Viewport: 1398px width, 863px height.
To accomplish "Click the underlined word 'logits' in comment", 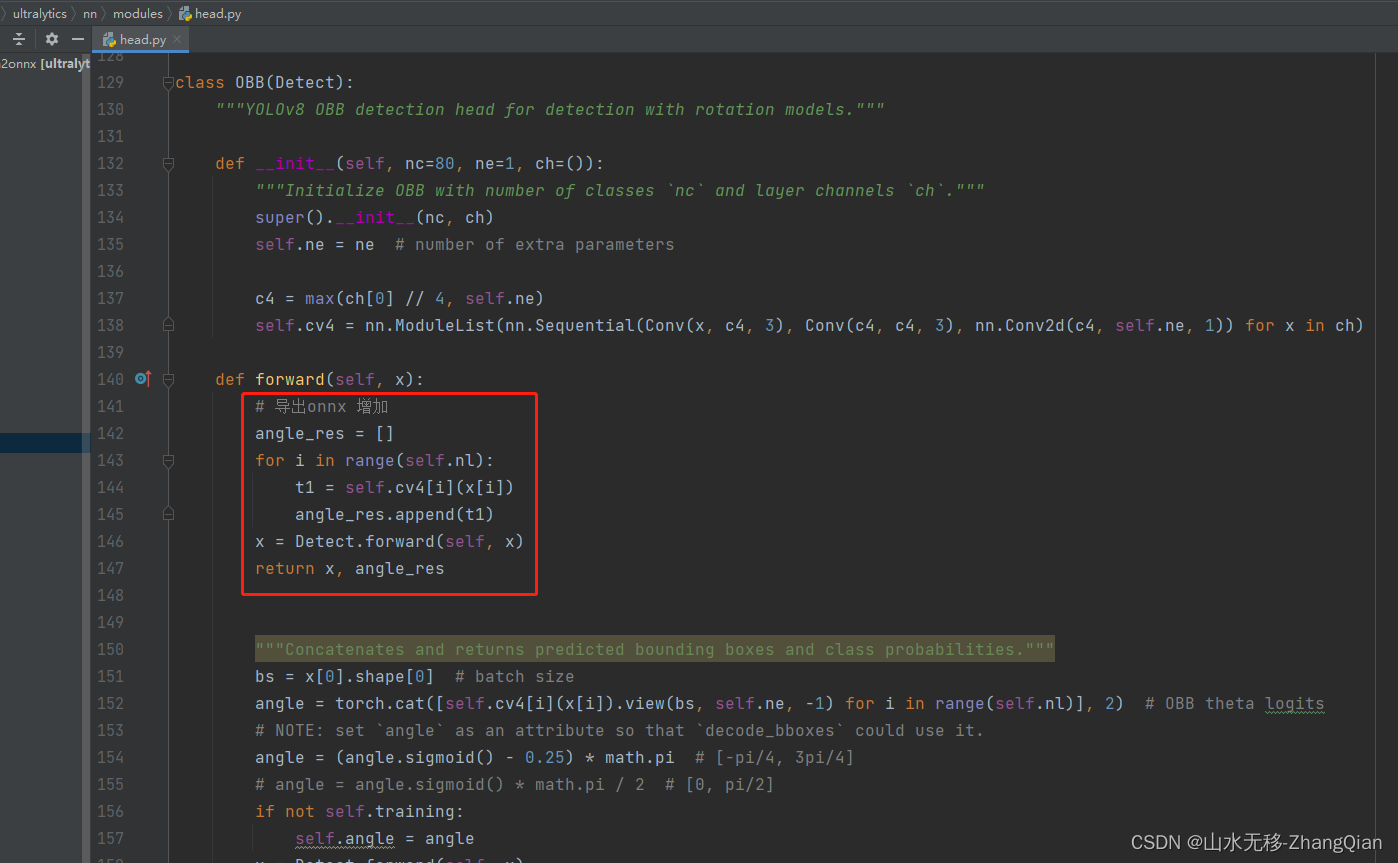I will click(1294, 704).
